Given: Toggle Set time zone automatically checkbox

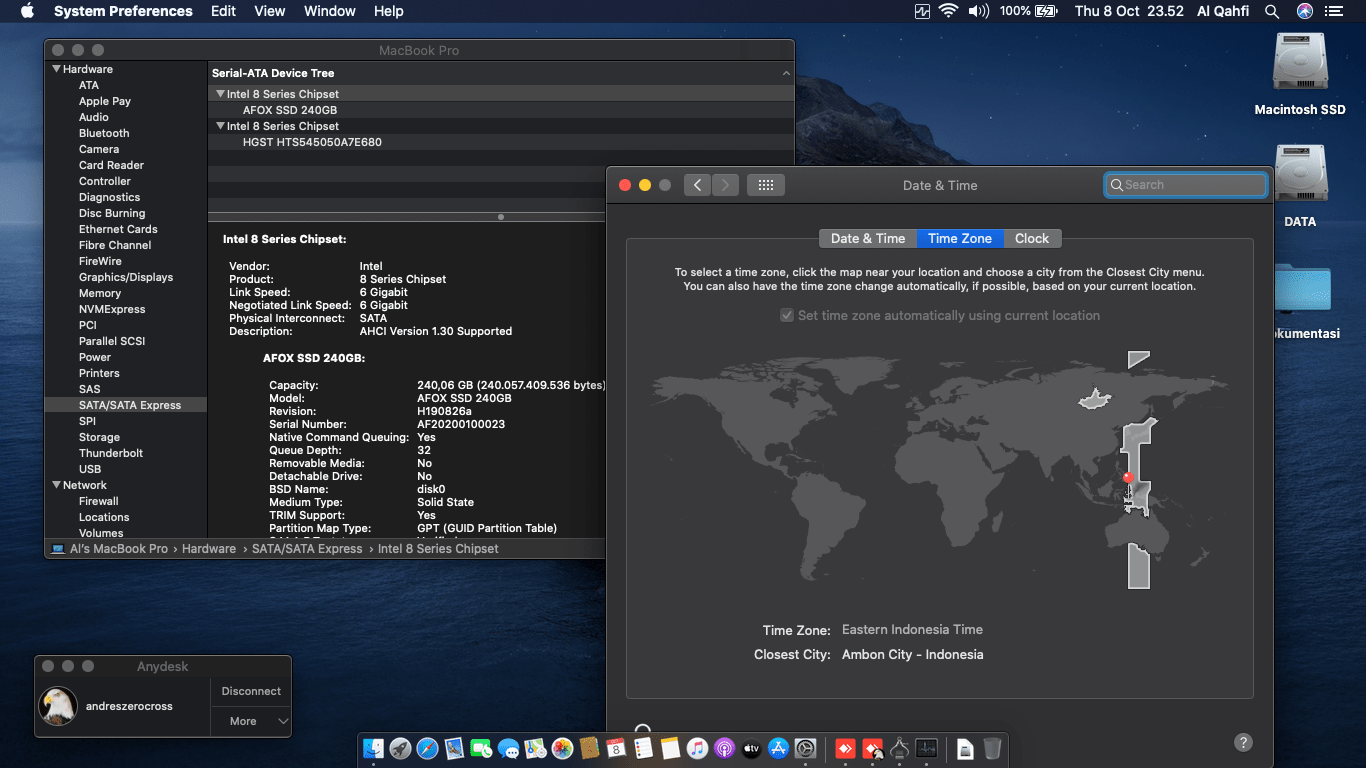Looking at the screenshot, I should tap(789, 314).
